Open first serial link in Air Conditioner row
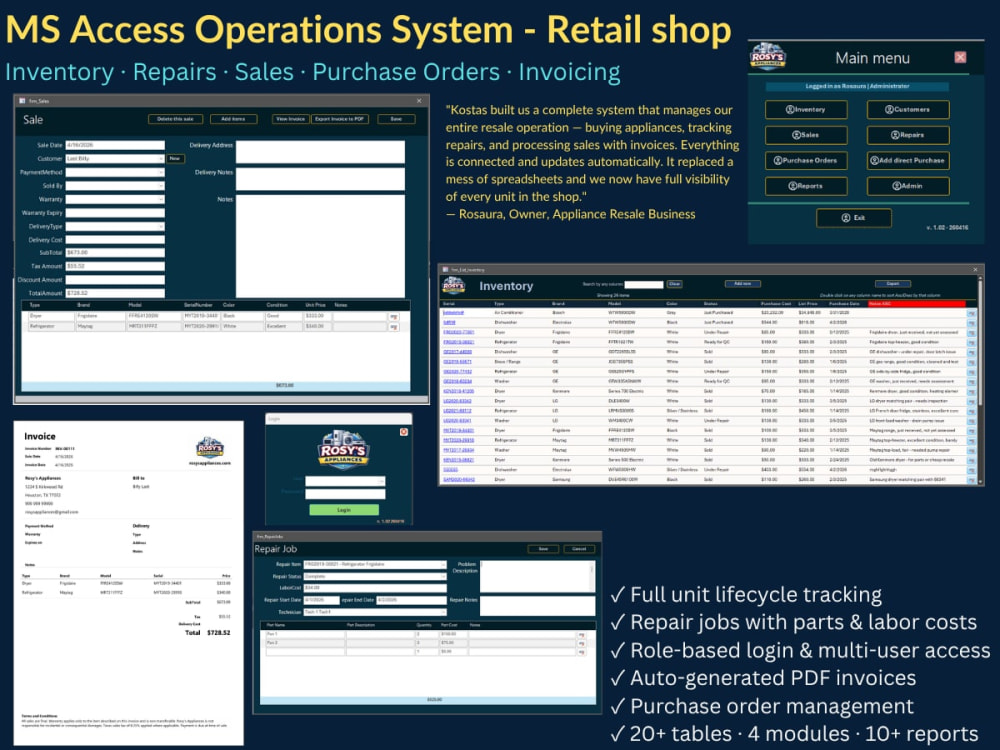Viewport: 1000px width, 750px height. point(453,312)
